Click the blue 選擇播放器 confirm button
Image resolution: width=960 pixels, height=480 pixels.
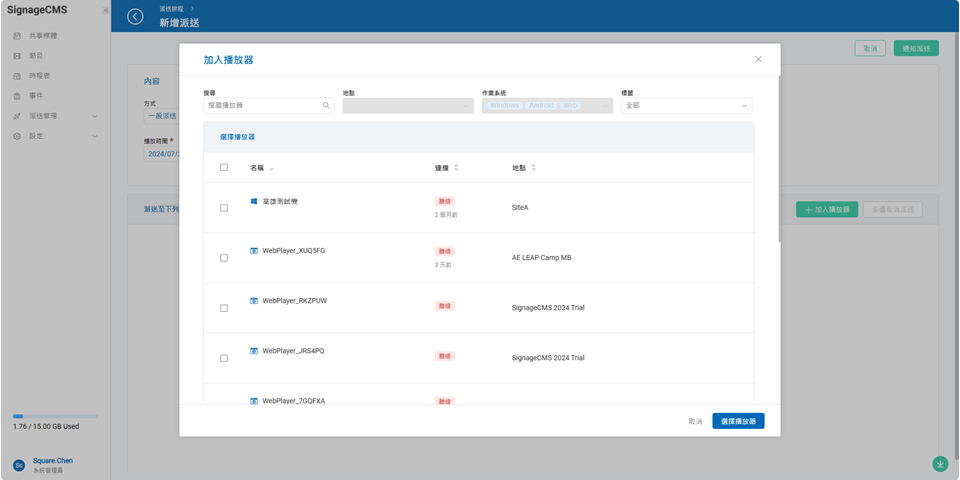[x=738, y=421]
